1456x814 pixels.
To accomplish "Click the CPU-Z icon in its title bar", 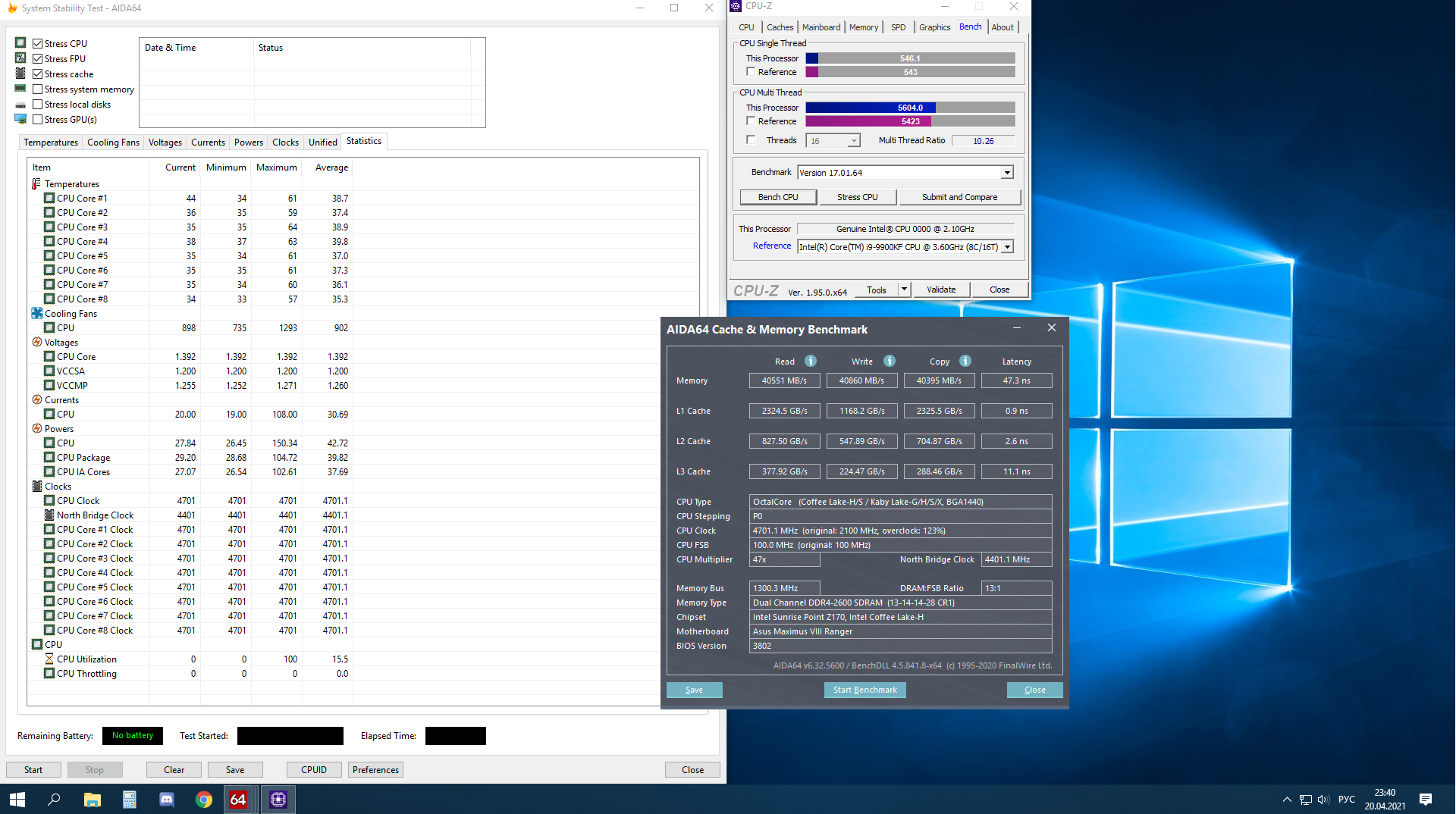I will click(736, 6).
